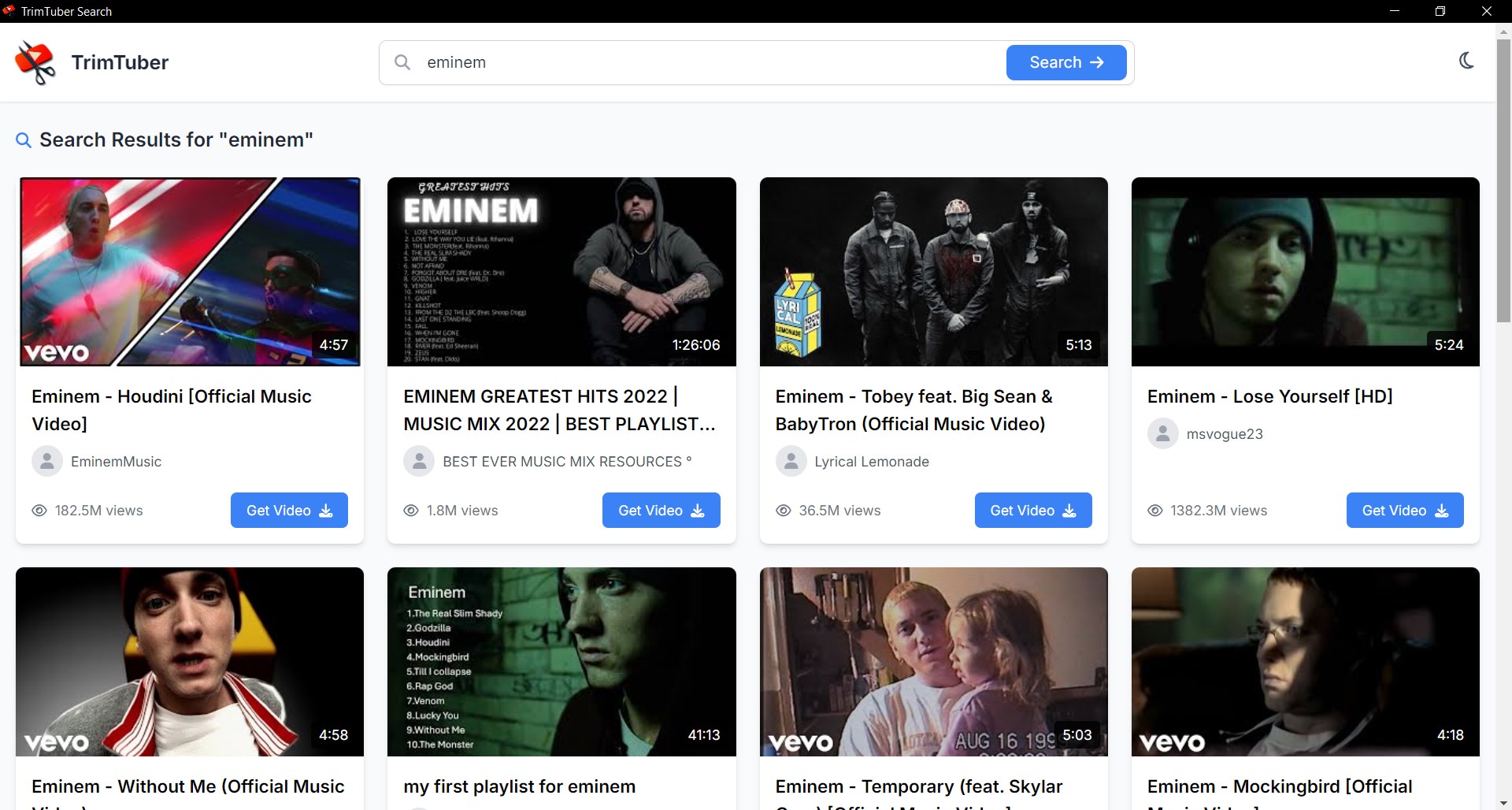Click the 41:13 duration badge on playlist video

(704, 735)
